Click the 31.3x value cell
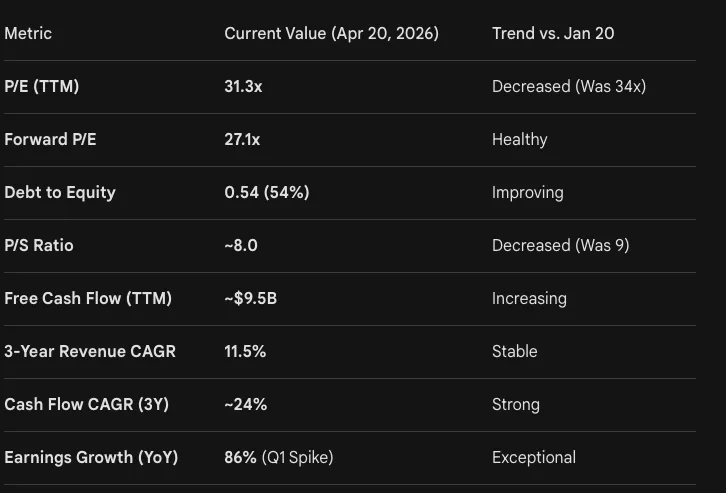The image size is (726, 493). [x=243, y=87]
